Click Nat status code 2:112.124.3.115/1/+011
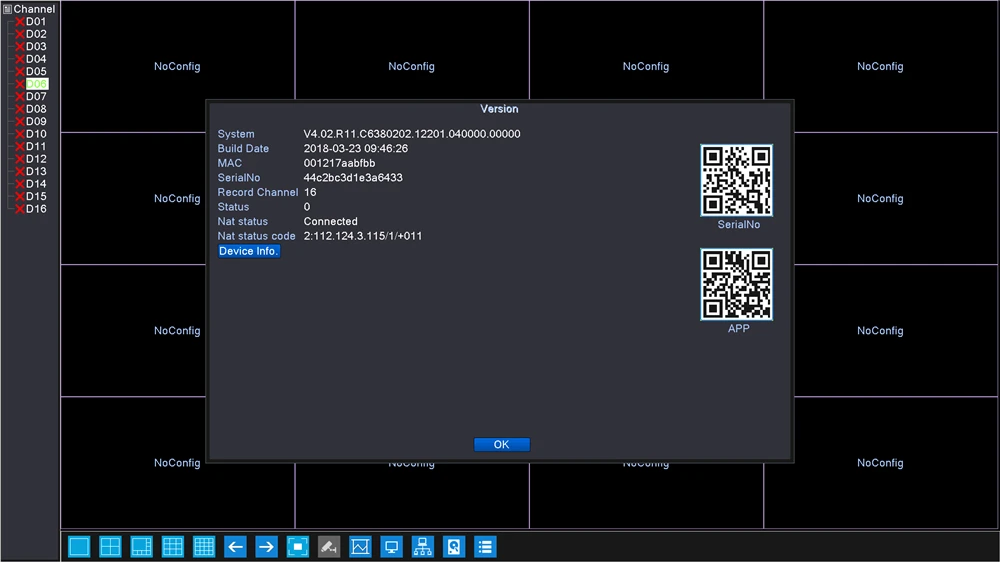The width and height of the screenshot is (1000, 562). click(362, 236)
